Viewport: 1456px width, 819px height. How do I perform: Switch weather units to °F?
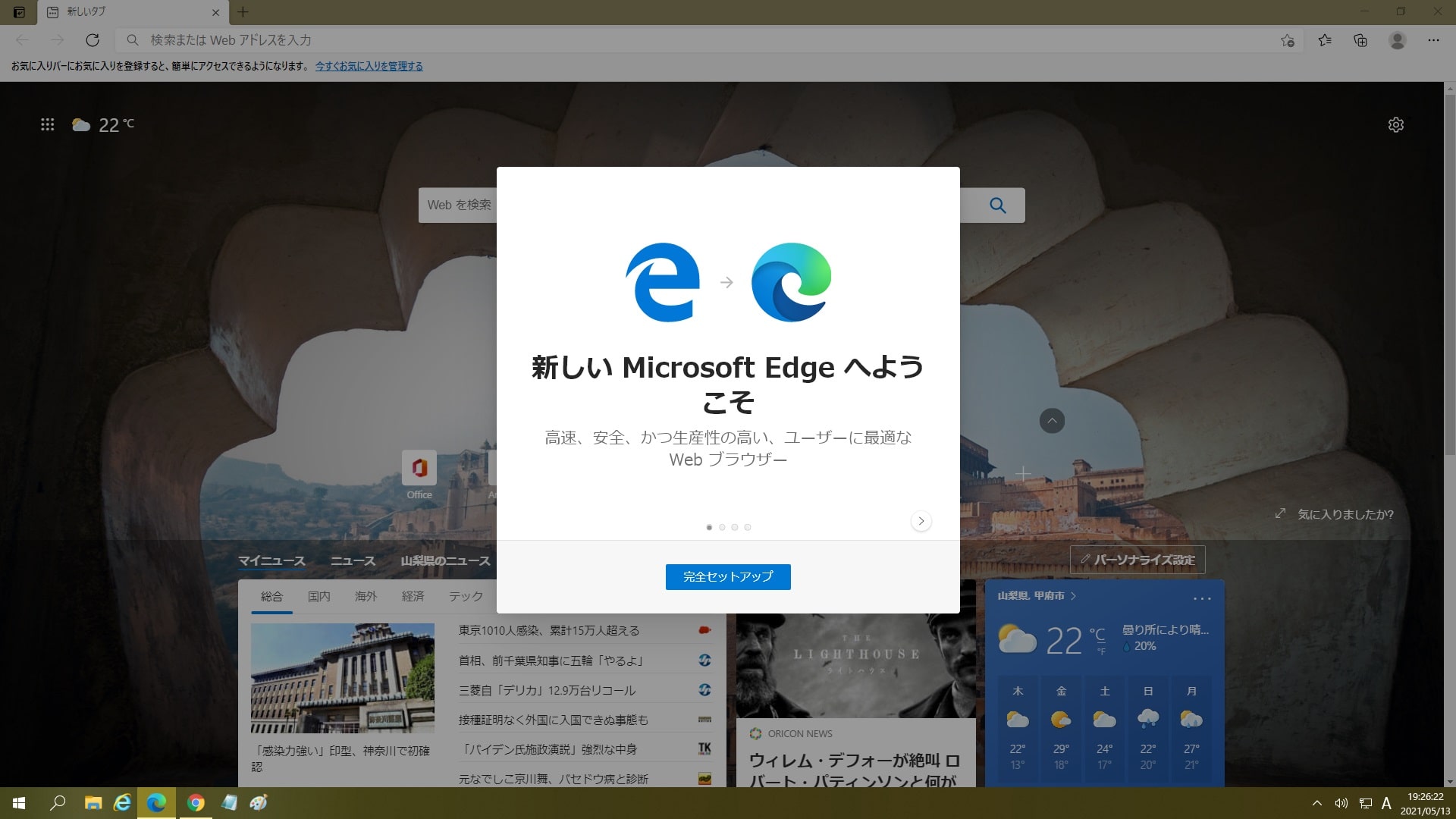[x=1101, y=651]
